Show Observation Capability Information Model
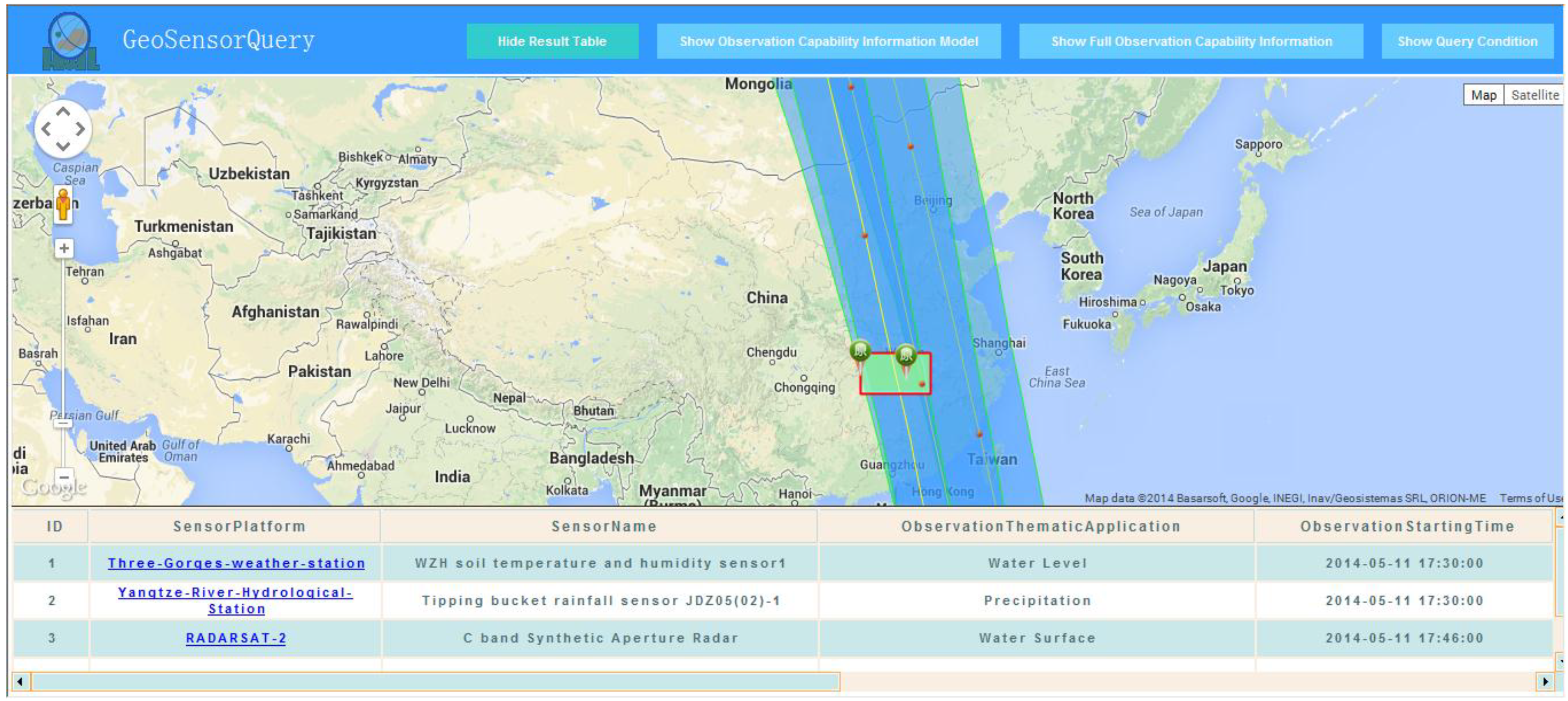This screenshot has width=1568, height=701. (828, 41)
